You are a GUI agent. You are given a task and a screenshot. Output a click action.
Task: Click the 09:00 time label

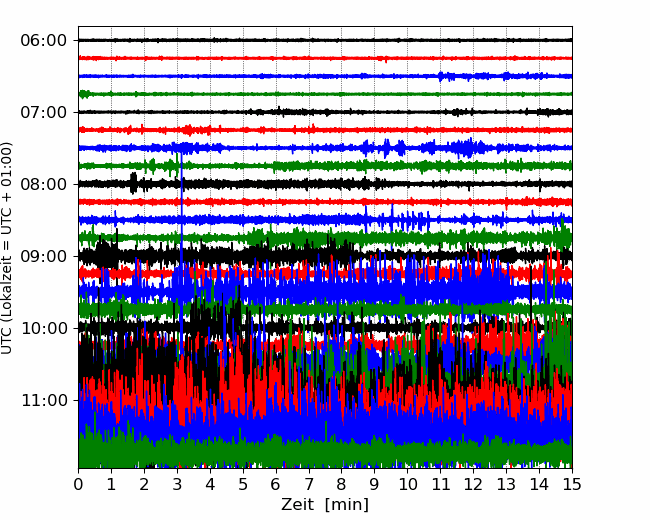(x=44, y=256)
